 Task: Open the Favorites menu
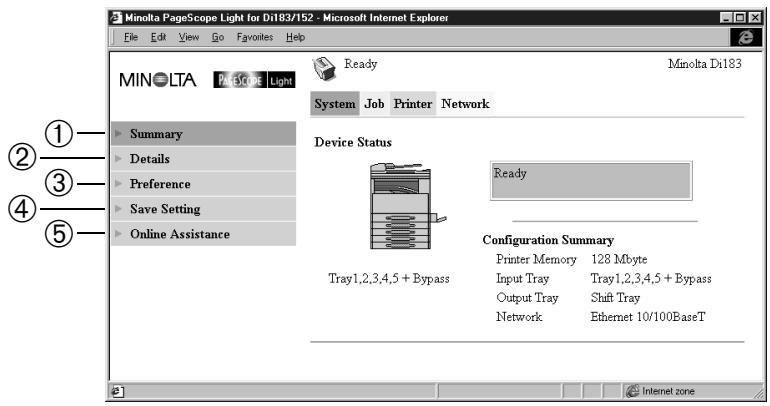pyautogui.click(x=255, y=37)
